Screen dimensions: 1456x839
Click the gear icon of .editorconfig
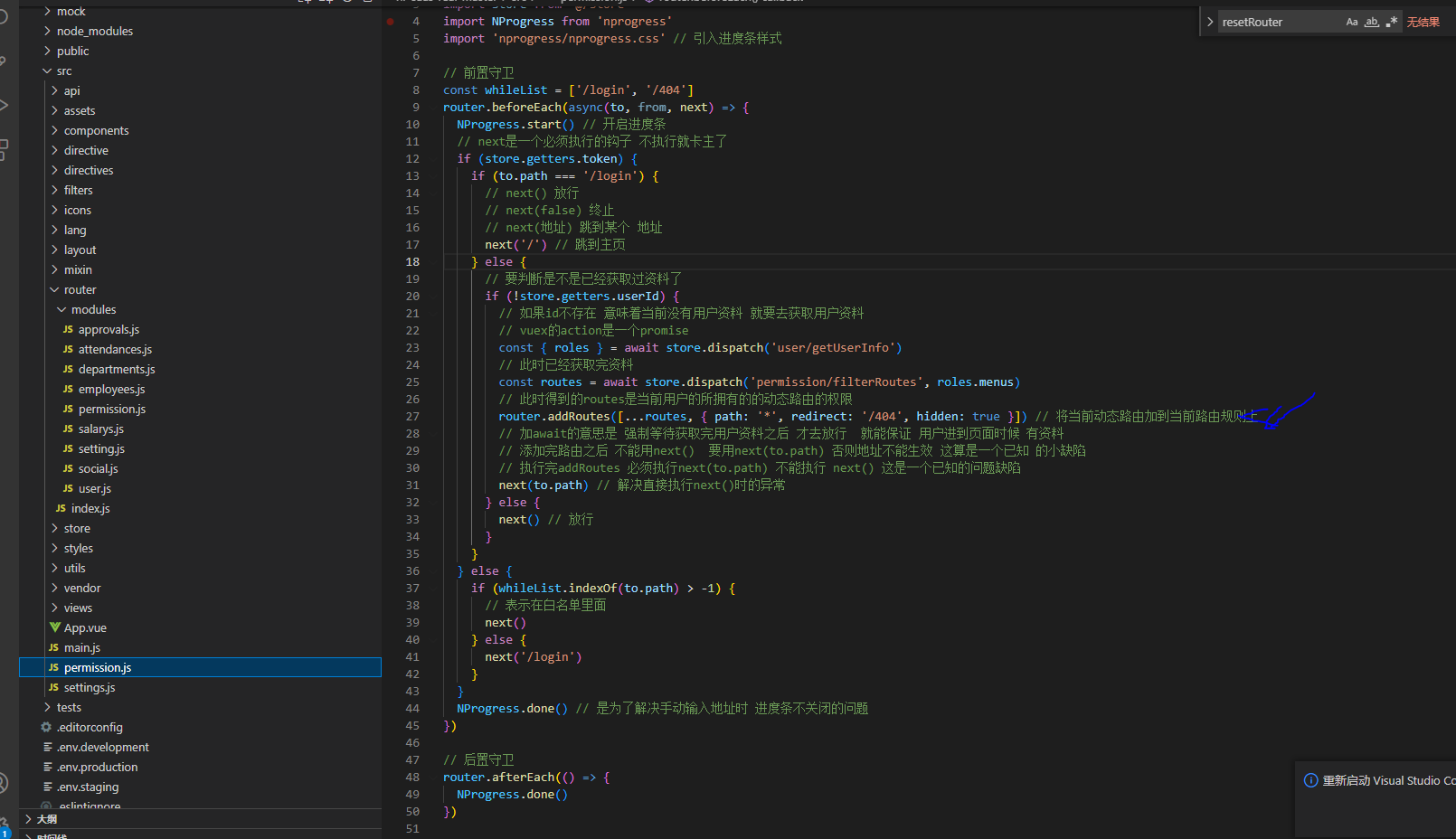tap(46, 727)
